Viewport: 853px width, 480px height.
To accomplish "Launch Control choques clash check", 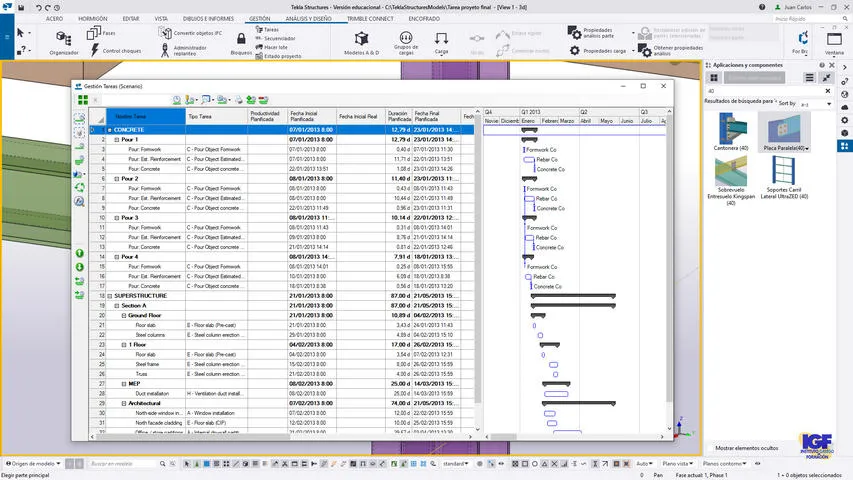I will (115, 51).
